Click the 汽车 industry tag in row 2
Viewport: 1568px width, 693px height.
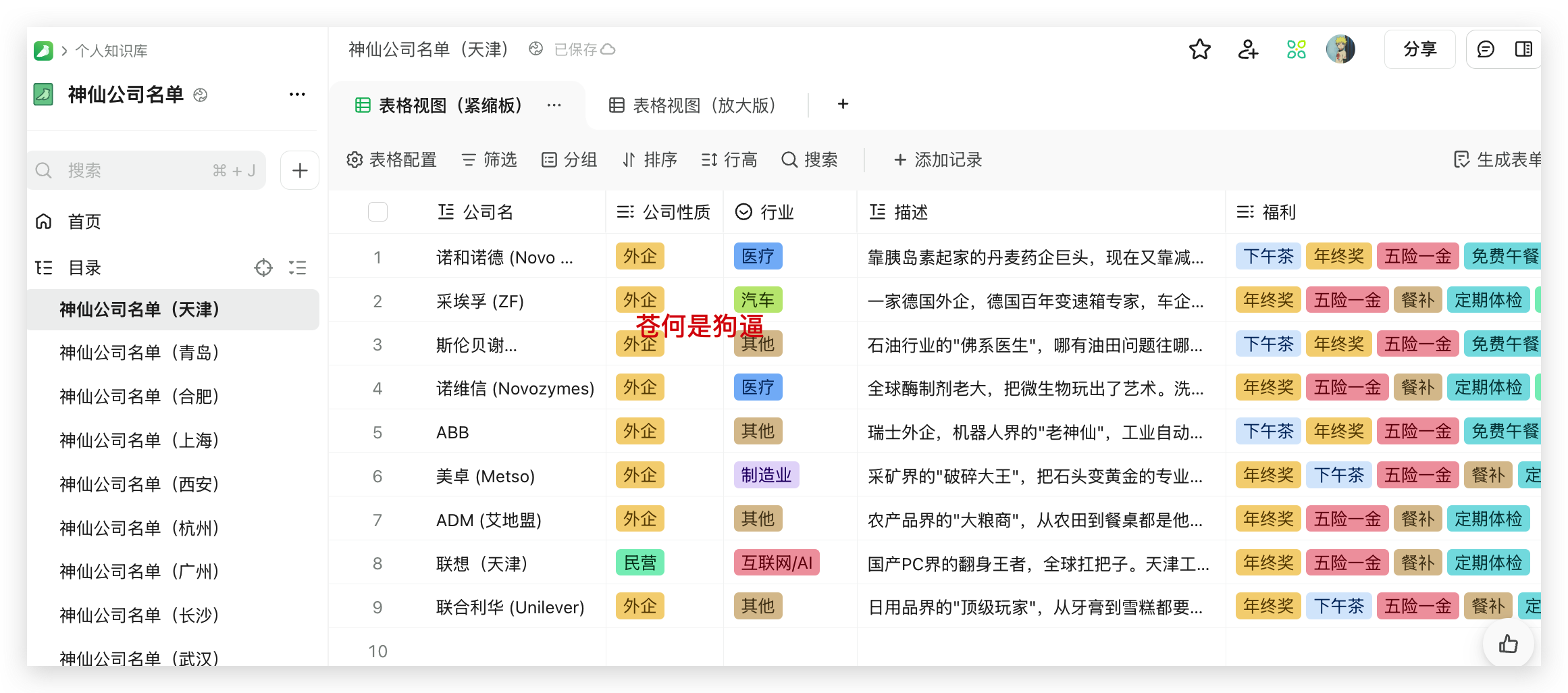[758, 299]
